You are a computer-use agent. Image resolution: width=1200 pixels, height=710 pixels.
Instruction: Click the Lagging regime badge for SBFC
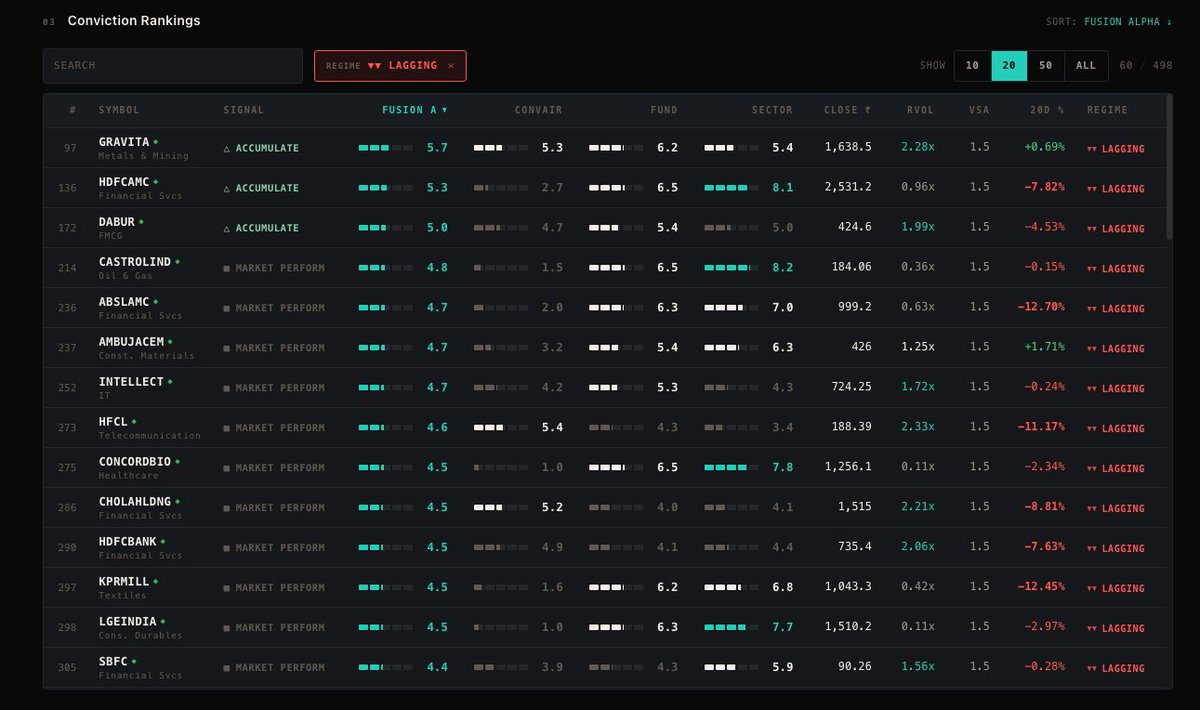[1115, 668]
